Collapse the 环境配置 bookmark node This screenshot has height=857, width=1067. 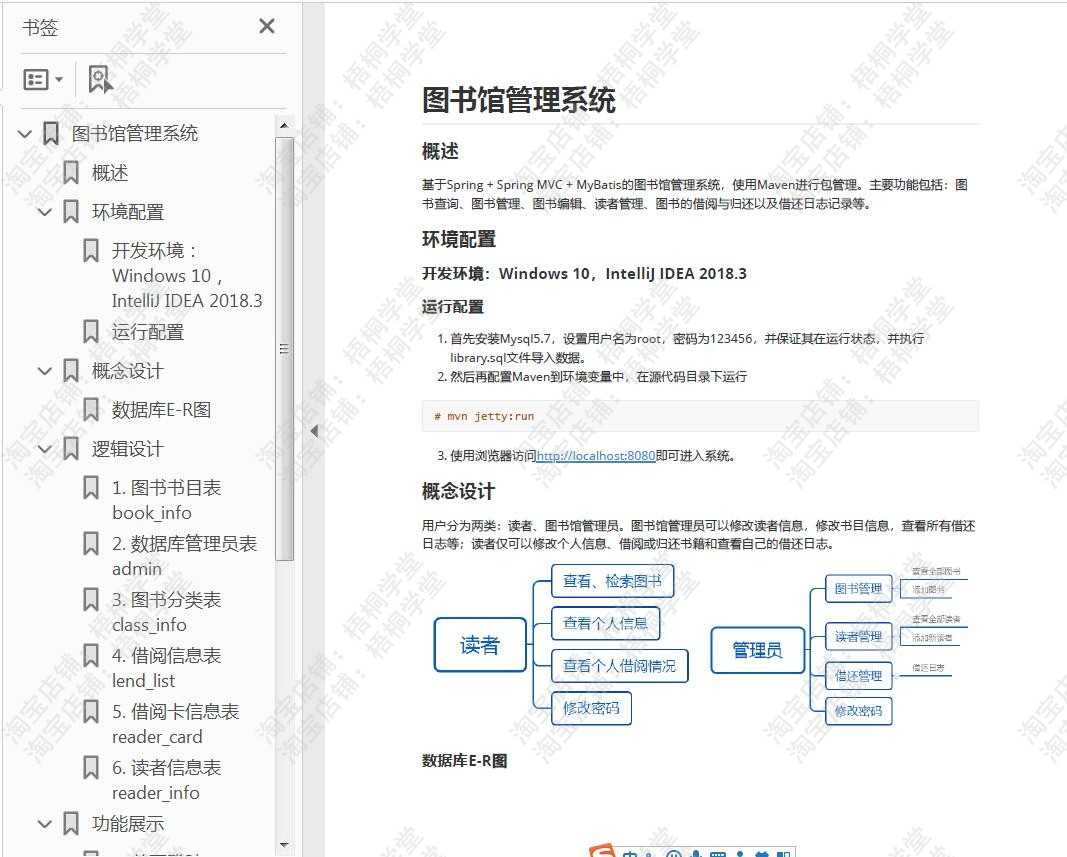pos(45,212)
